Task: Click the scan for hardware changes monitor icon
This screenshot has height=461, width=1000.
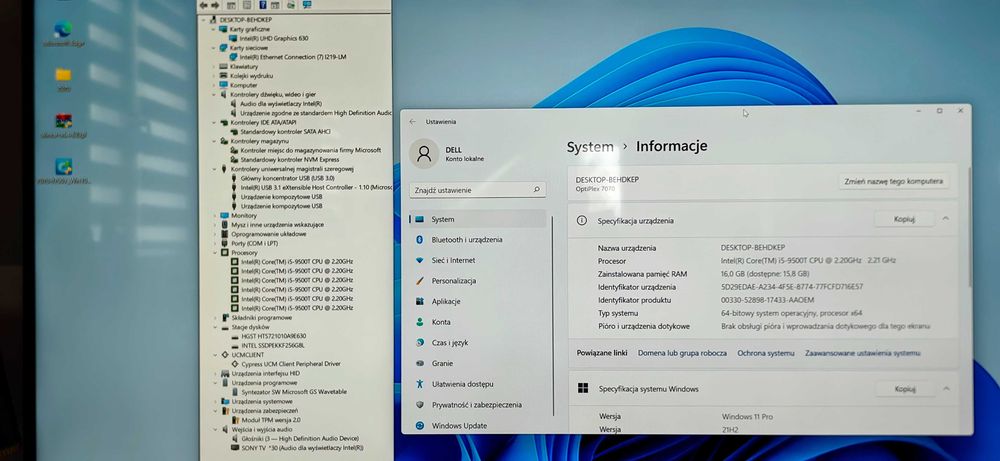Action: pyautogui.click(x=307, y=4)
